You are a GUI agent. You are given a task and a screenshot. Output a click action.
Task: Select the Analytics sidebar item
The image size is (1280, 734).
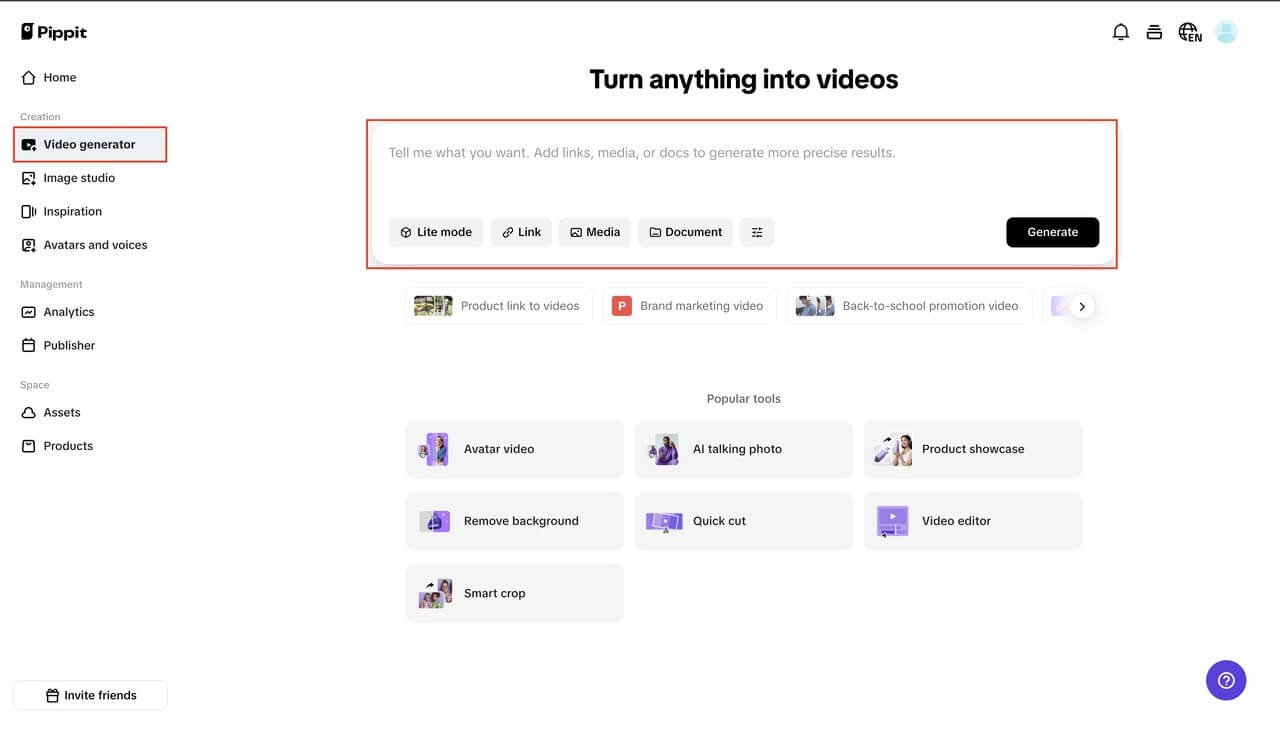click(68, 312)
